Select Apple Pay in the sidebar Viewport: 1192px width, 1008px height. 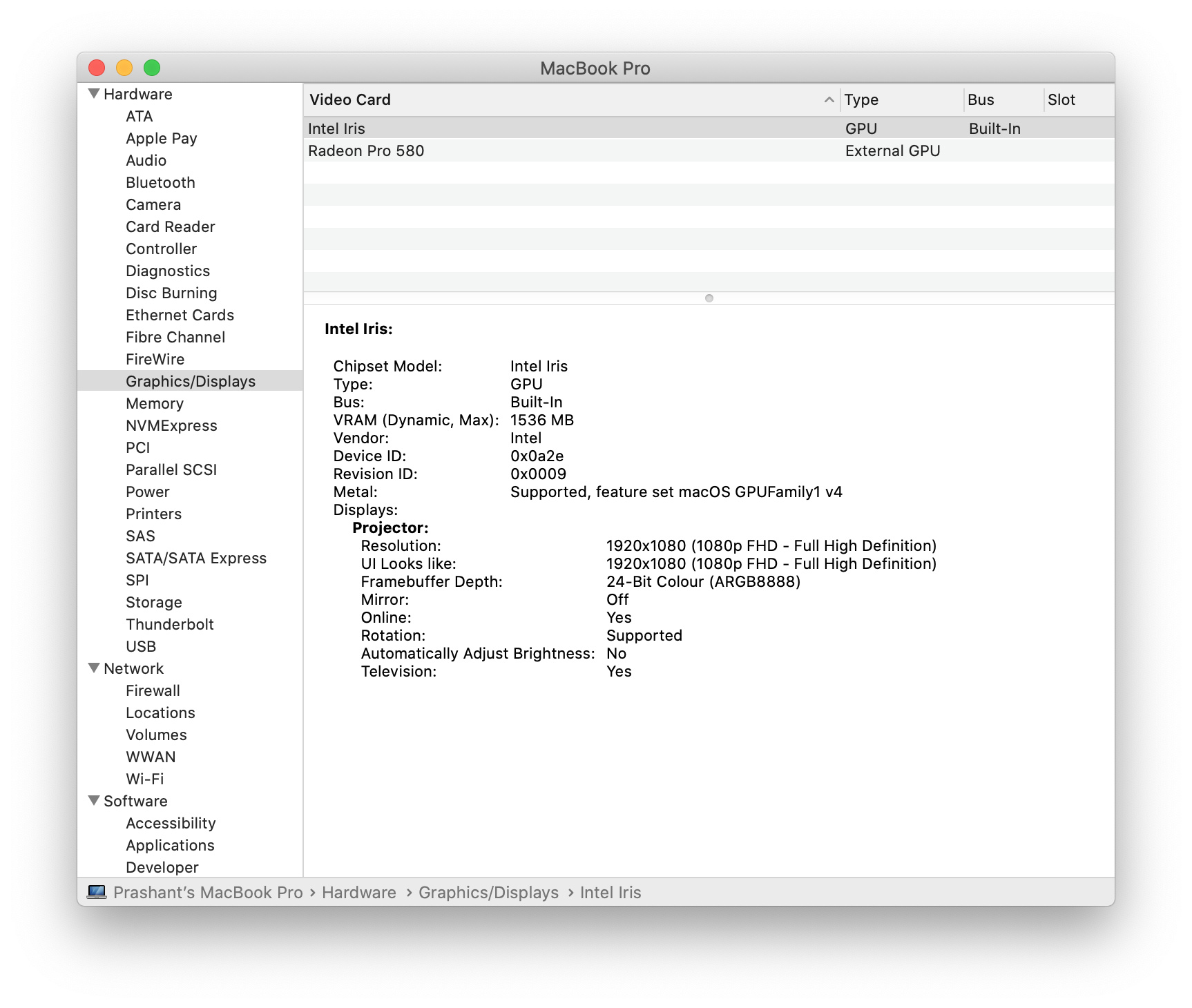(161, 138)
